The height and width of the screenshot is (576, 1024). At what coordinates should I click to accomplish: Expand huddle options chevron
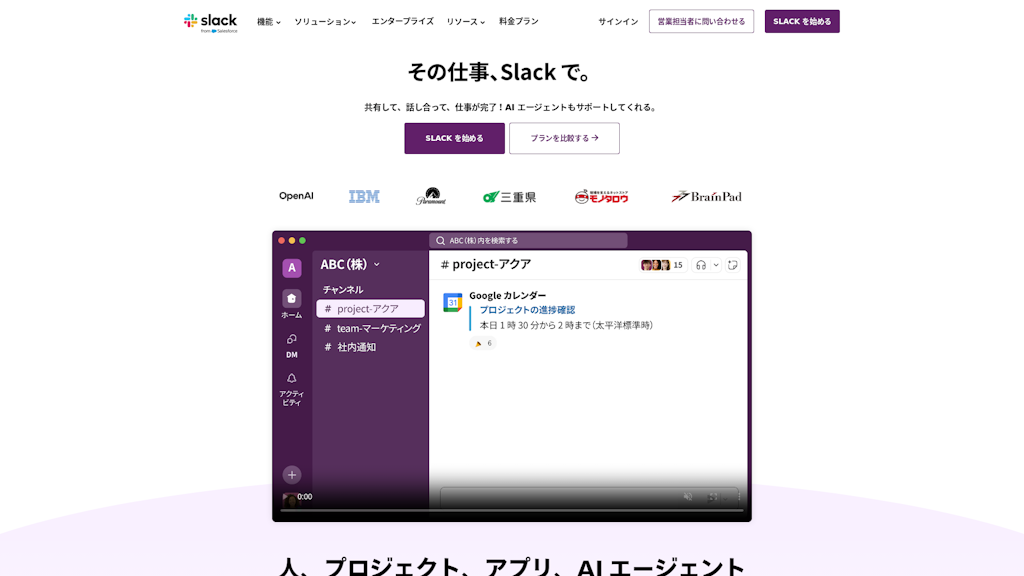point(716,265)
